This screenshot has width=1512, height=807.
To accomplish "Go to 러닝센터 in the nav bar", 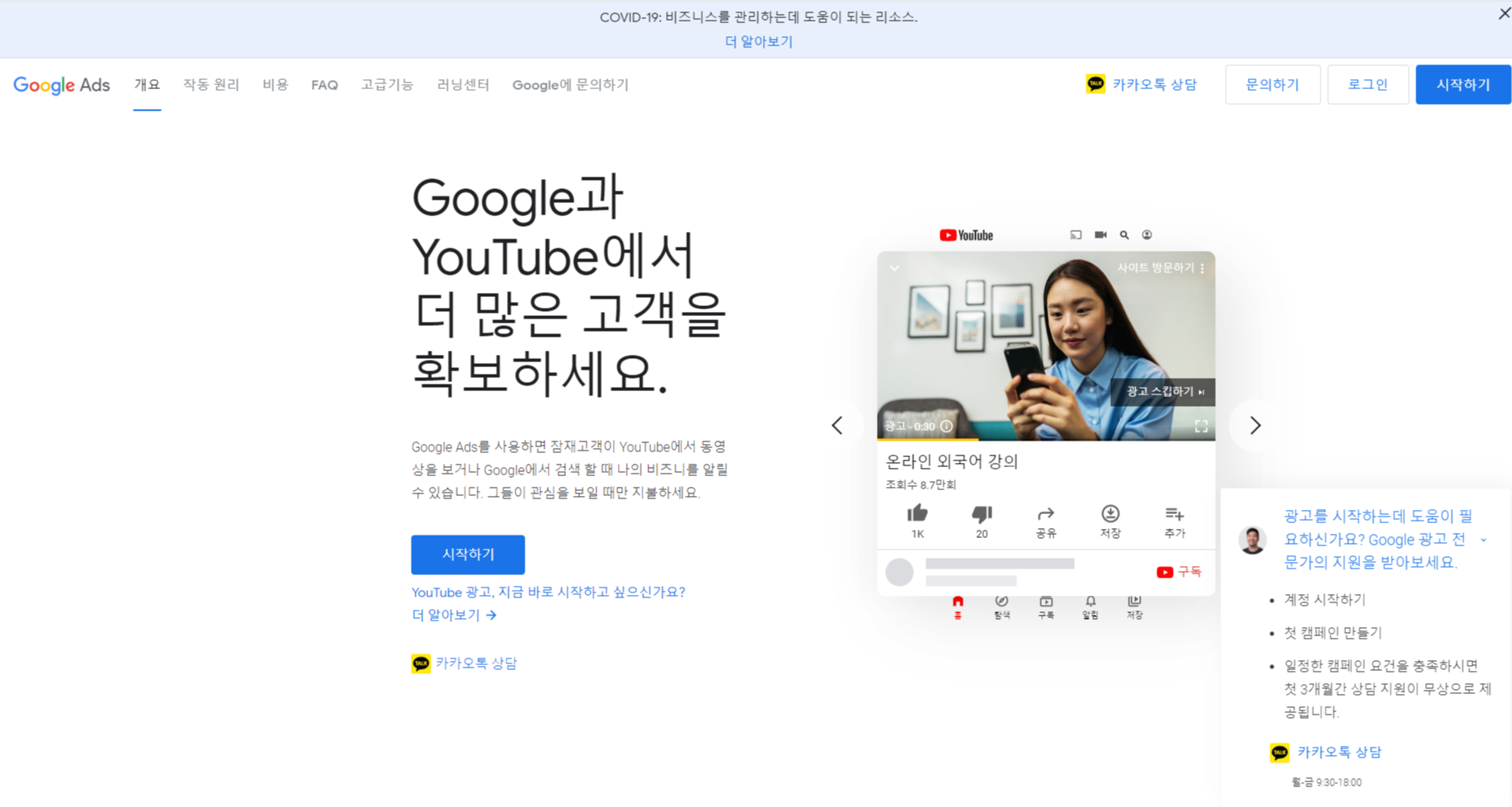I will point(463,84).
